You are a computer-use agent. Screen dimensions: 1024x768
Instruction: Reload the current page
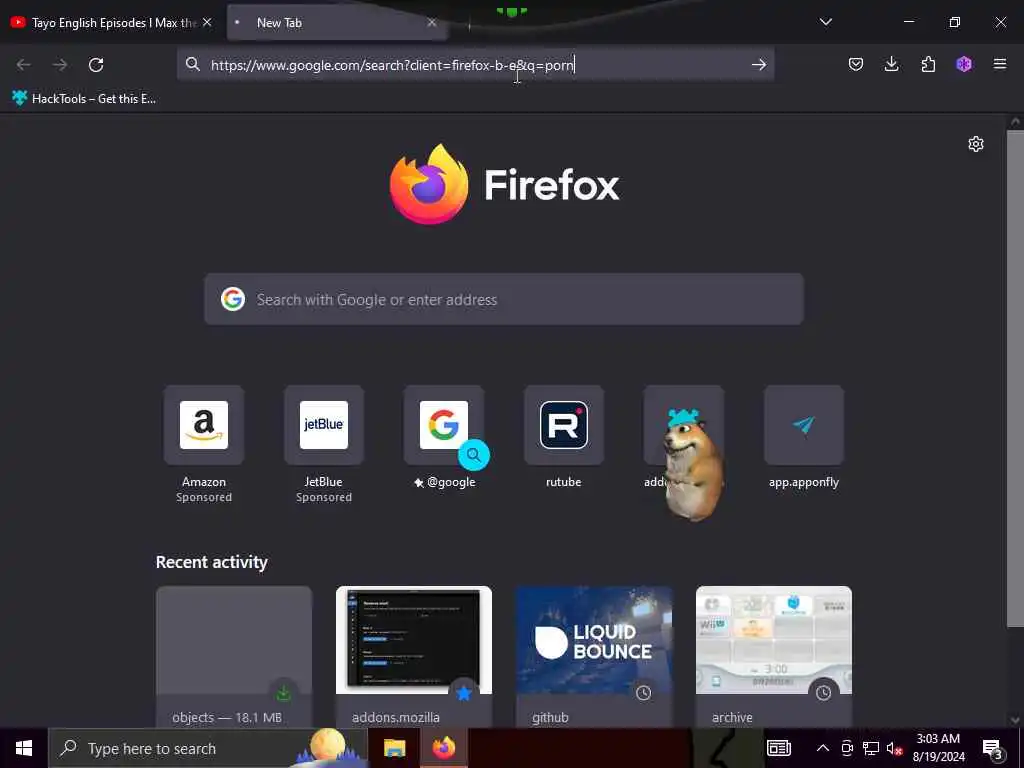pyautogui.click(x=96, y=65)
